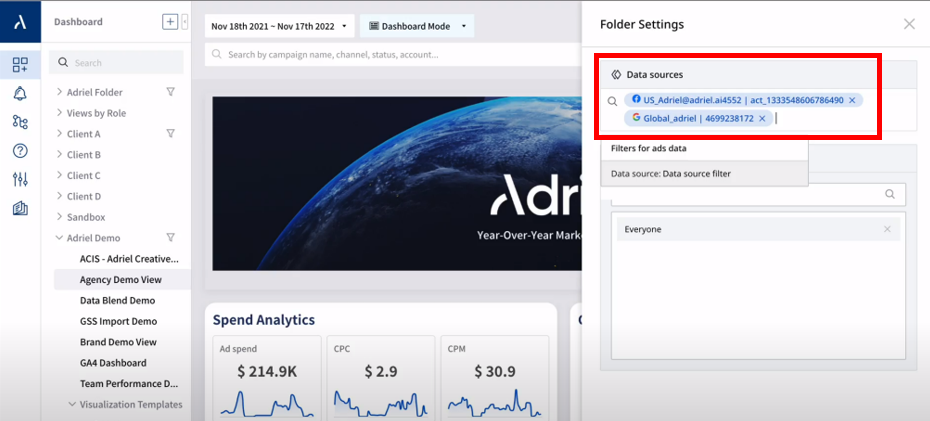Click the Ad spend metric card
930x421 pixels.
(267, 378)
